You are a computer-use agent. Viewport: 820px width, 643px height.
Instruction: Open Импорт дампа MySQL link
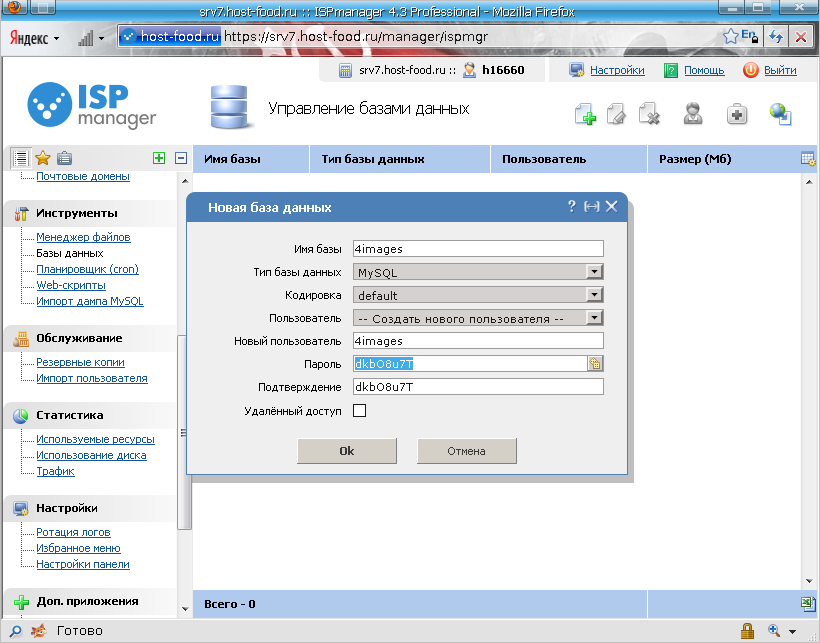[89, 301]
